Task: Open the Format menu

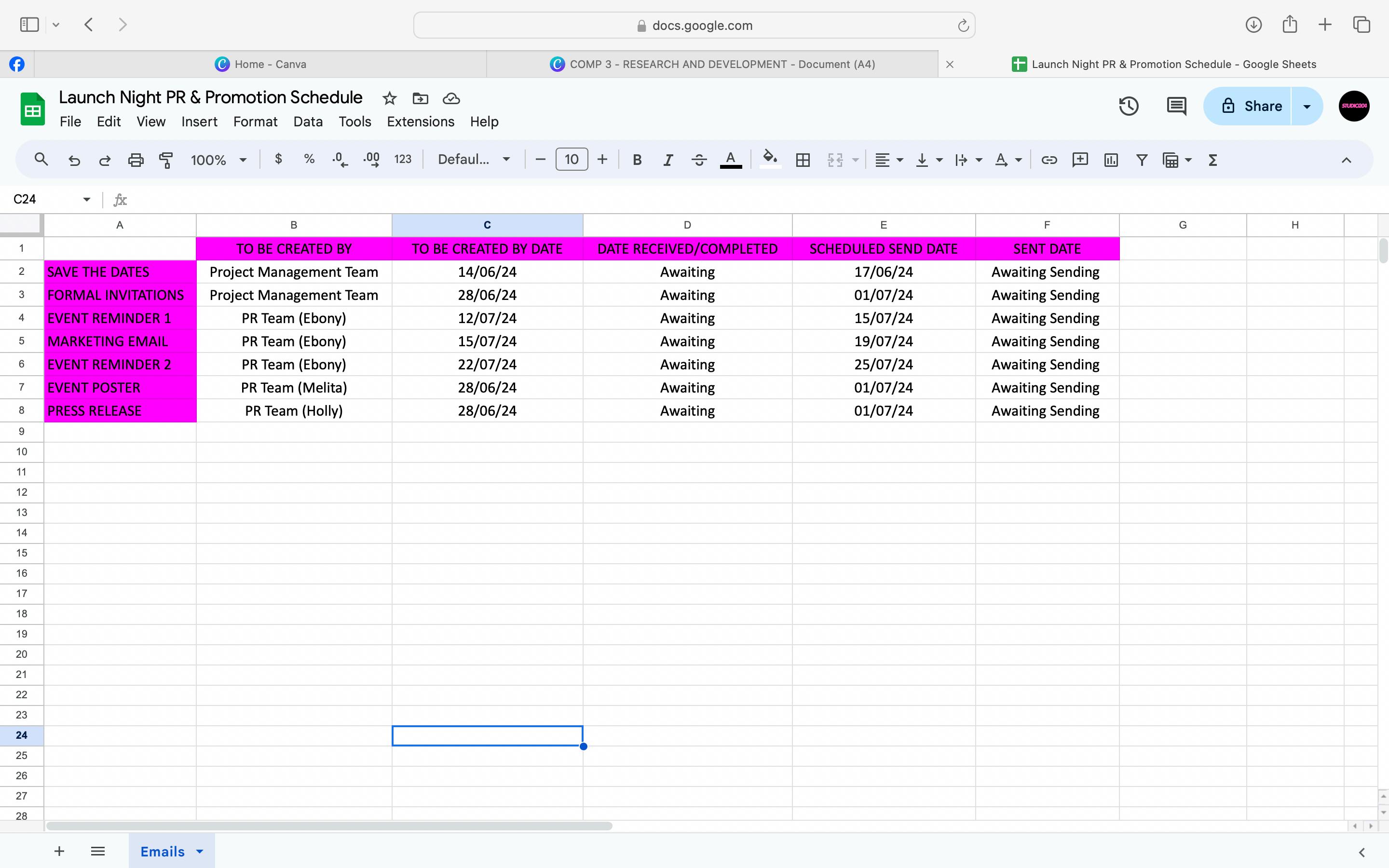Action: click(255, 122)
